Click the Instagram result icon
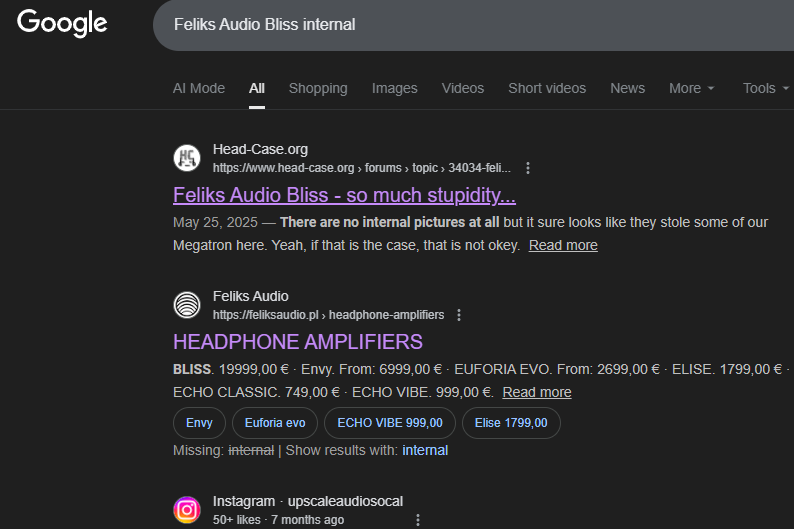The height and width of the screenshot is (529, 794). click(187, 510)
